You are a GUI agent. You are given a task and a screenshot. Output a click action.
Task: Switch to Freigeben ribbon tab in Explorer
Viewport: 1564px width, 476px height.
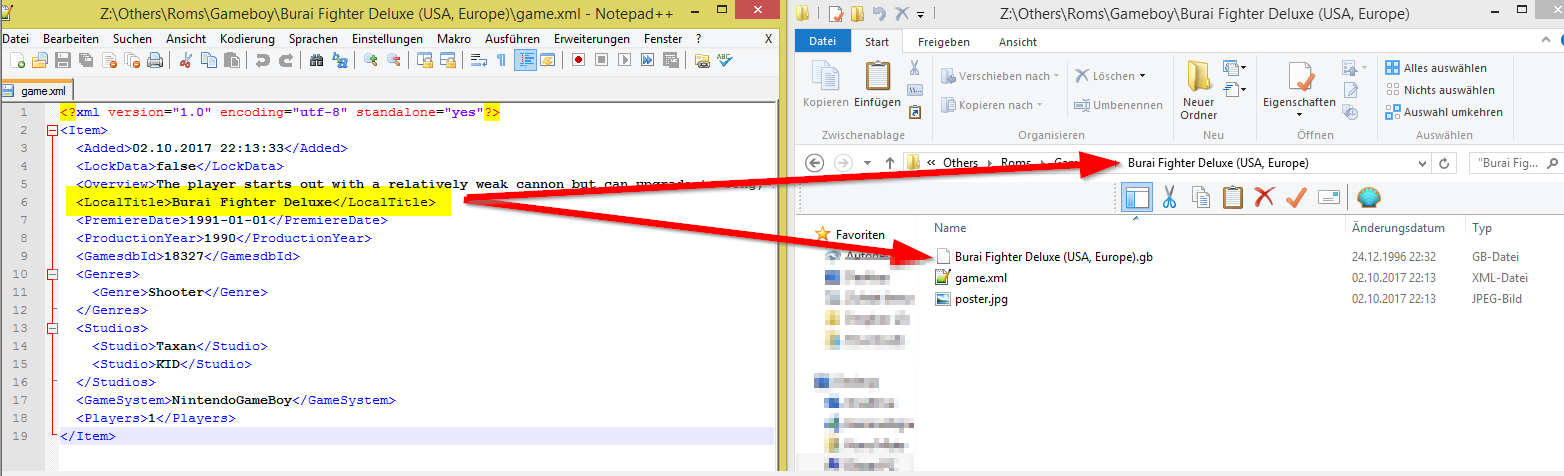click(943, 42)
